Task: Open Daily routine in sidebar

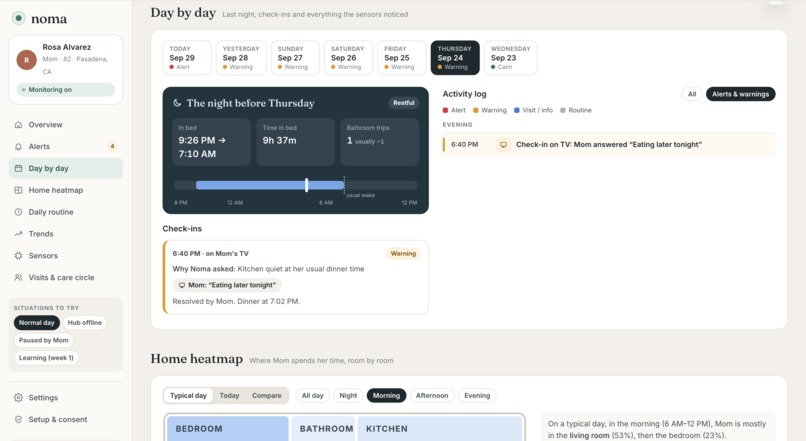Action: click(x=66, y=212)
